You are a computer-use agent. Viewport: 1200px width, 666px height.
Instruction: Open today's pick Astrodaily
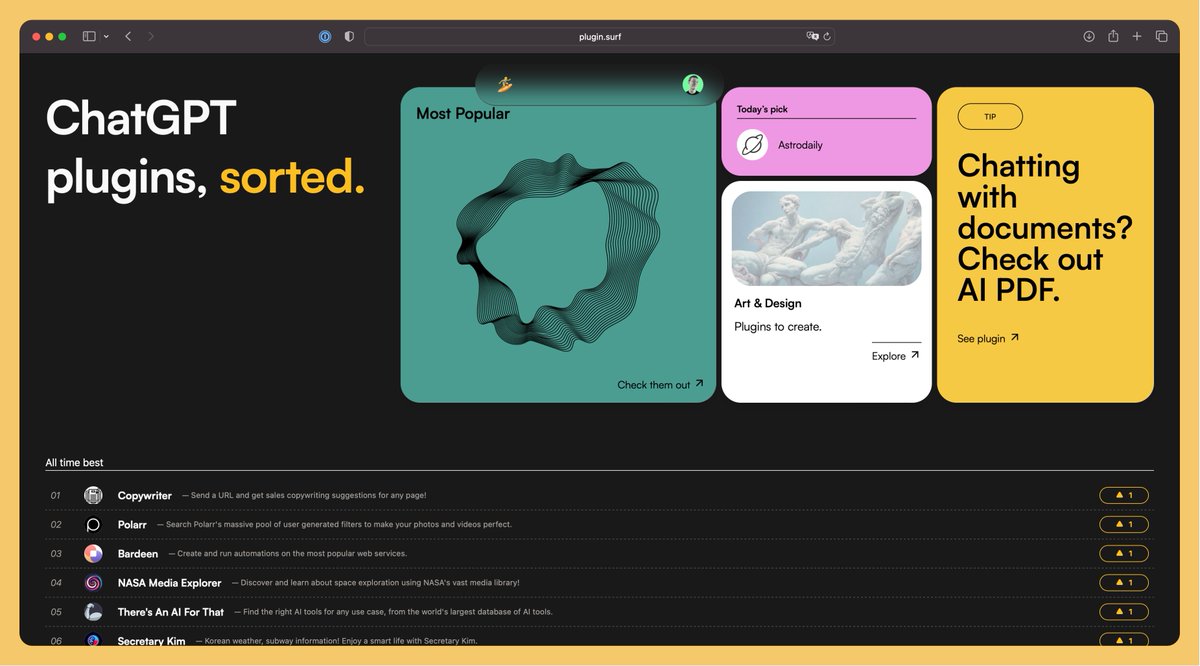(x=826, y=131)
